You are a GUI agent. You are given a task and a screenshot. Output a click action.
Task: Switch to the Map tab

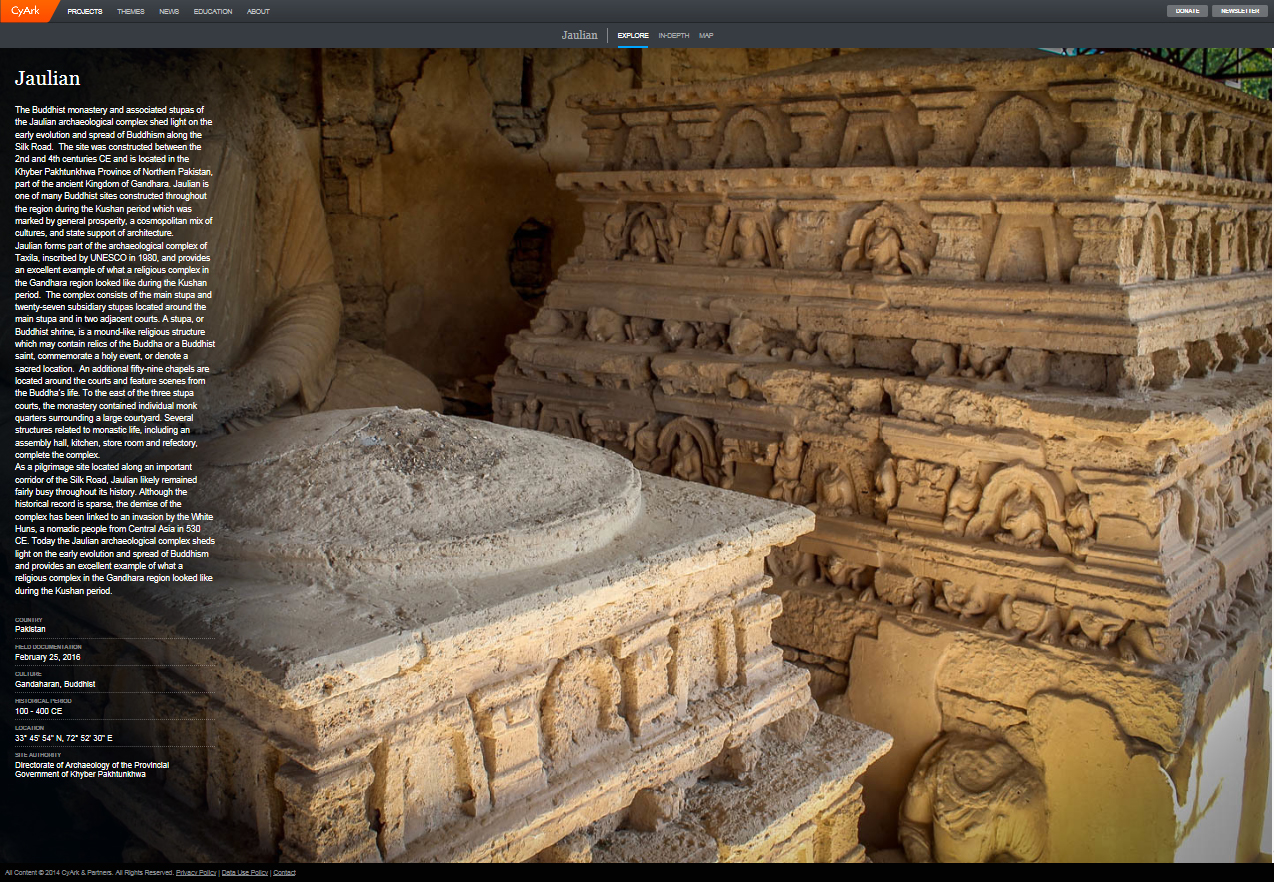click(x=706, y=36)
